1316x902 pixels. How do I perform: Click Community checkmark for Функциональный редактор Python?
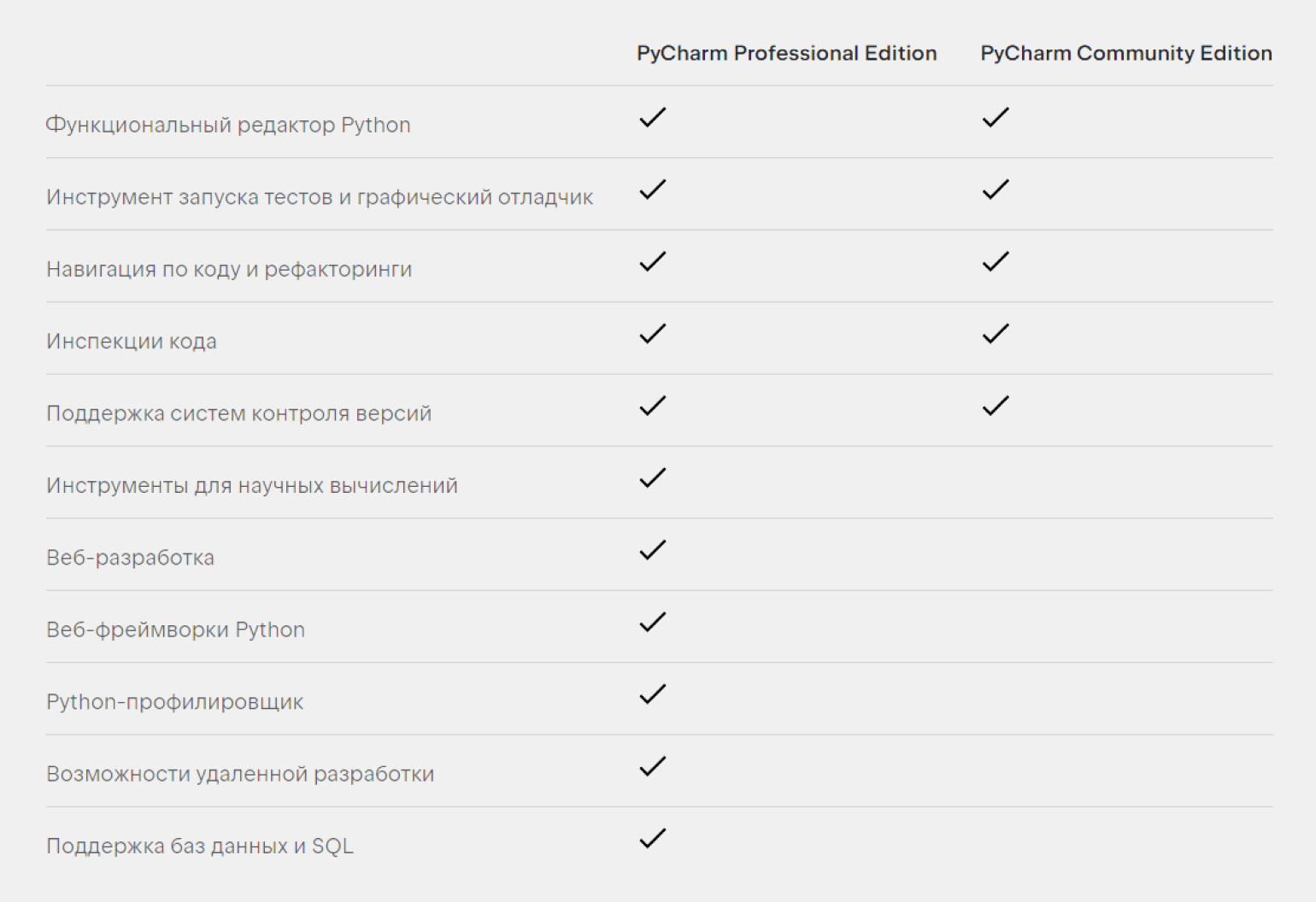pyautogui.click(x=996, y=118)
